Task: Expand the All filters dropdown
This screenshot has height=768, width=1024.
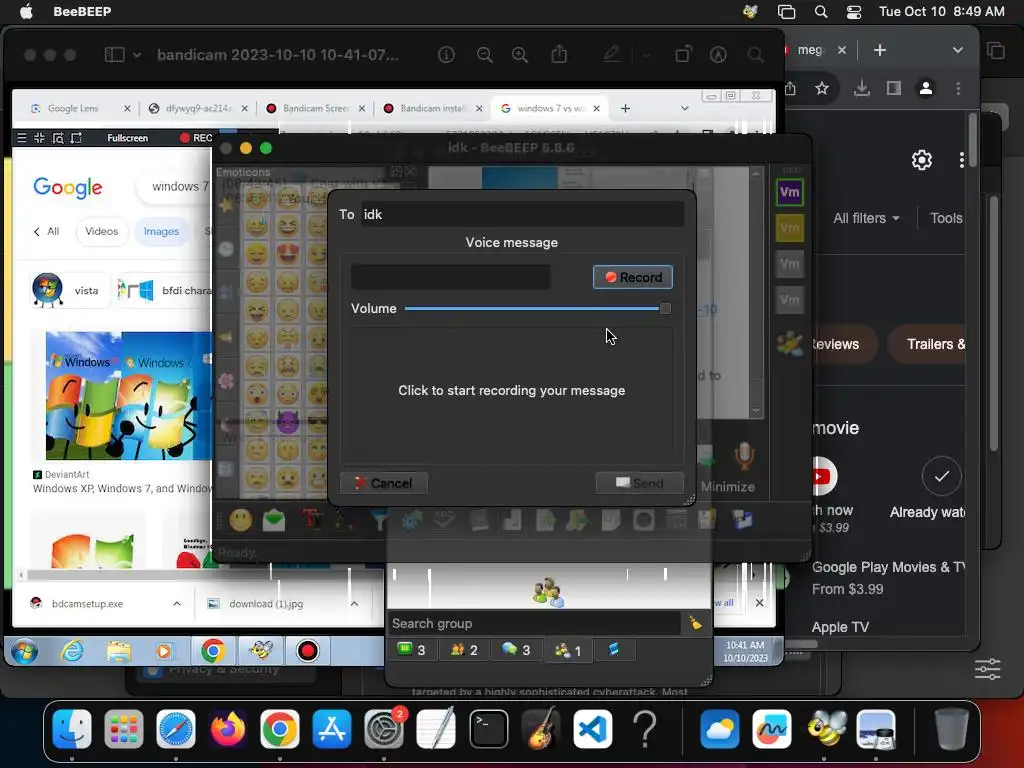Action: tap(867, 218)
